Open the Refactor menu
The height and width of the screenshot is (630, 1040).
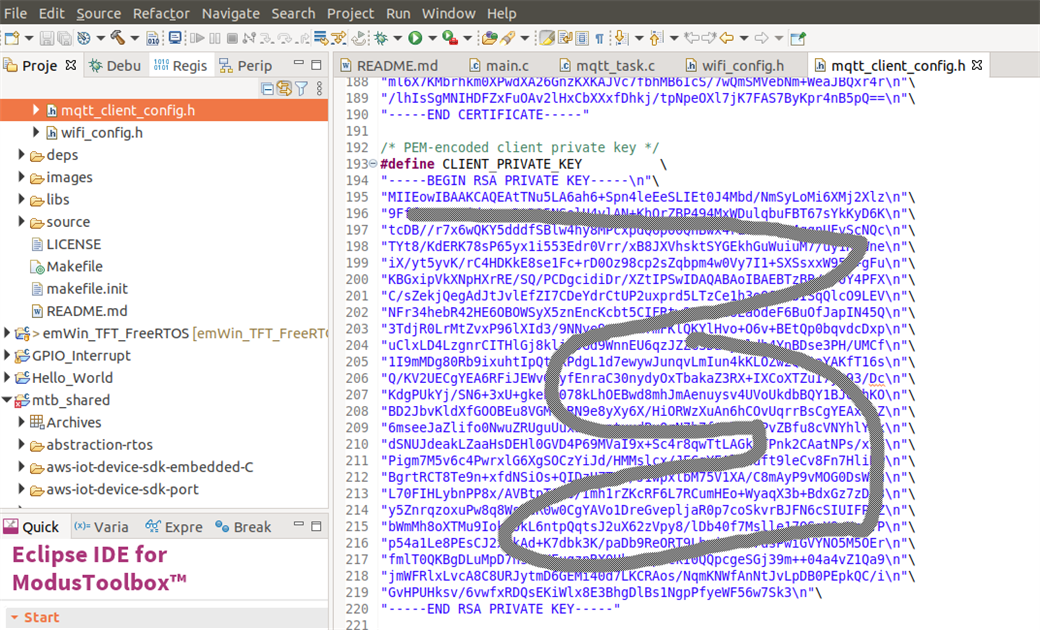(161, 13)
